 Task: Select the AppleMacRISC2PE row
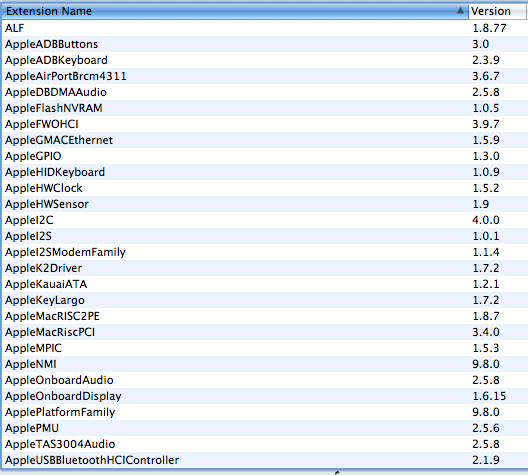click(x=265, y=316)
